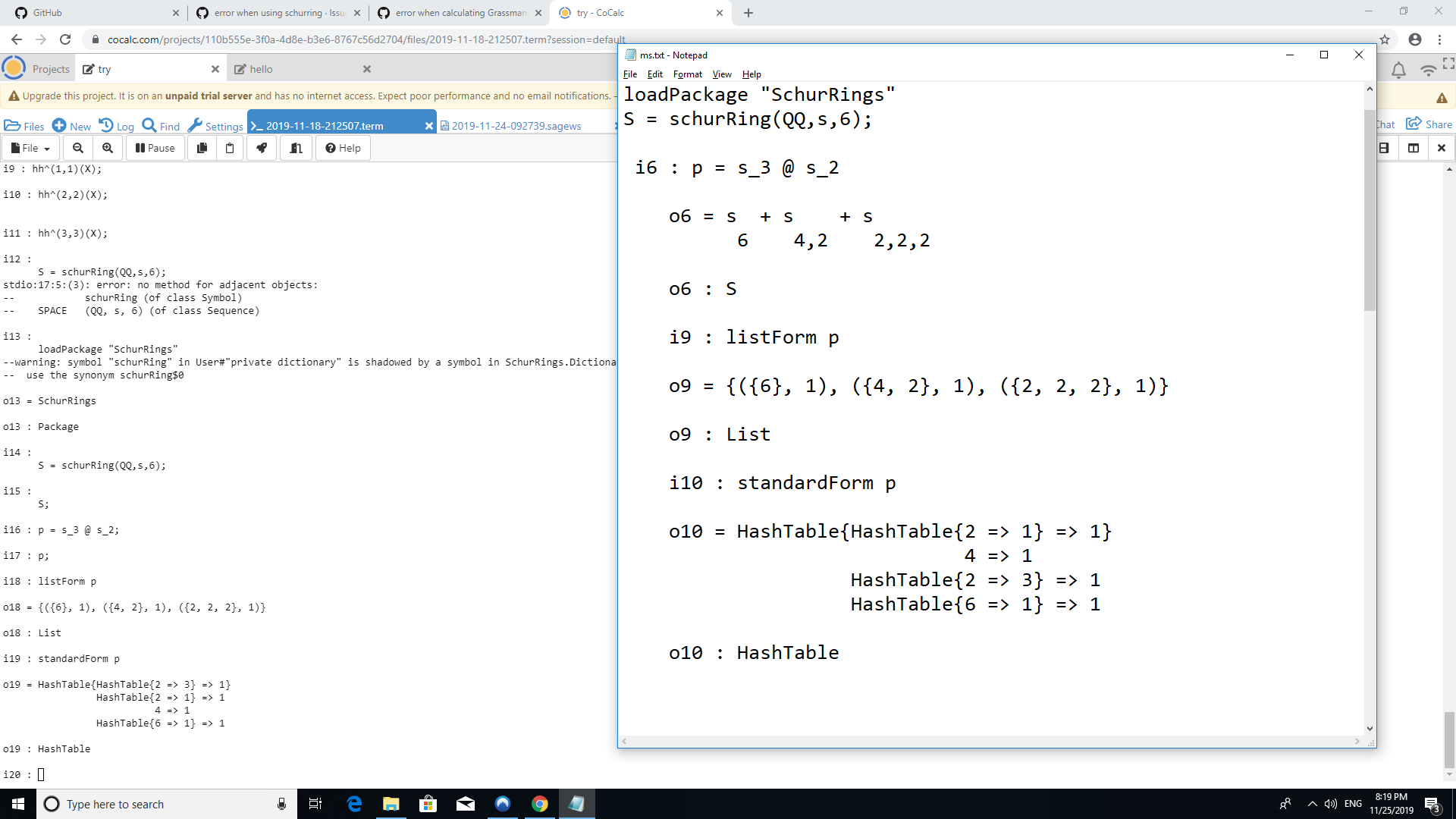The height and width of the screenshot is (819, 1456).
Task: Click the zoom out magnifier icon
Action: [78, 148]
